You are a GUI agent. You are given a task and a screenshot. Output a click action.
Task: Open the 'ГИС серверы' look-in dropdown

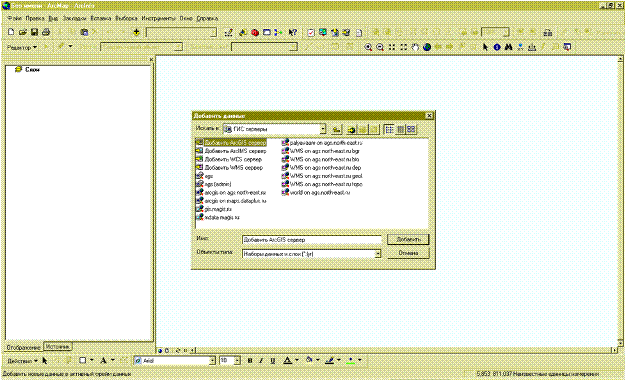pos(323,129)
